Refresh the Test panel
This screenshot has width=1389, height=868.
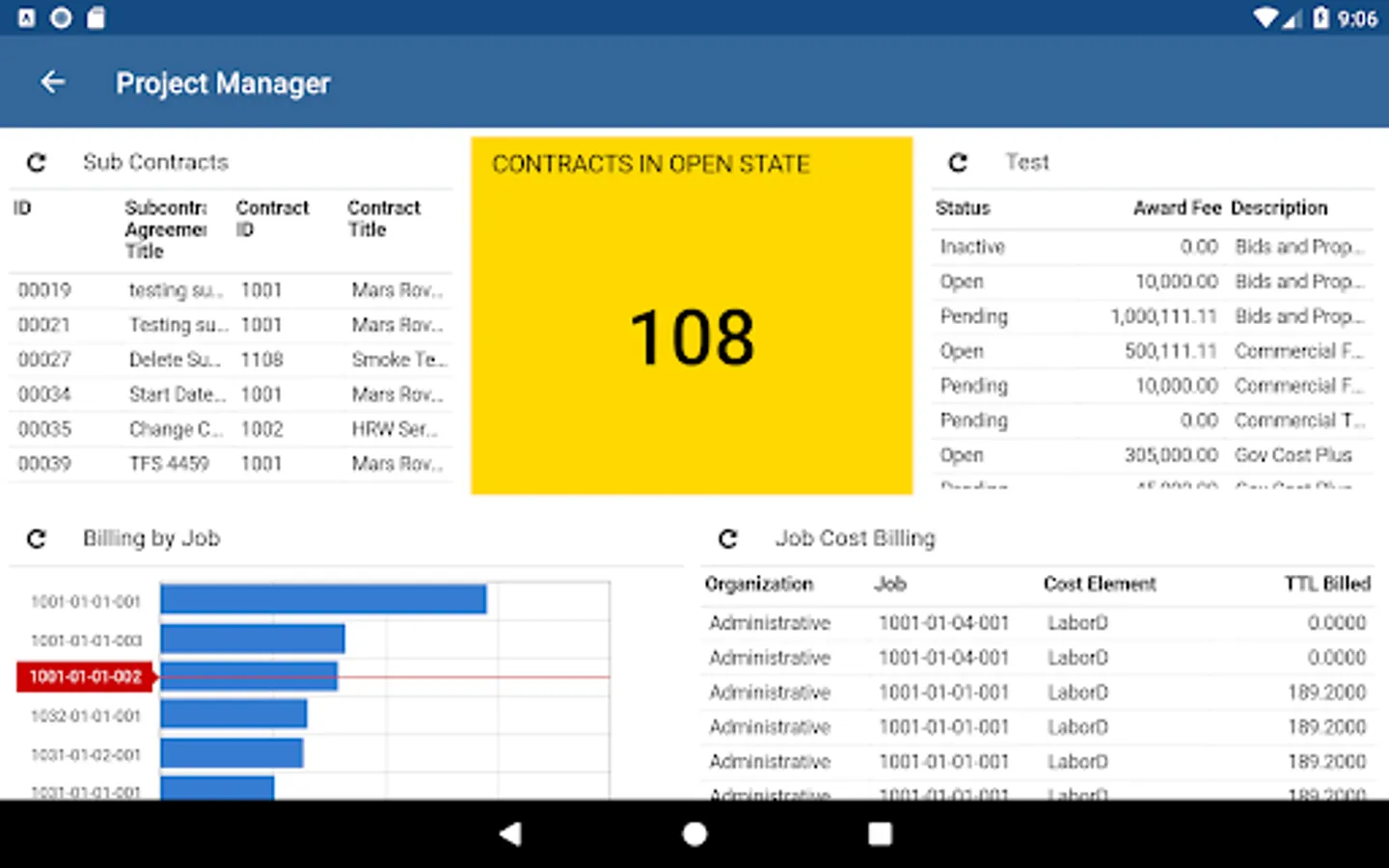(x=958, y=162)
